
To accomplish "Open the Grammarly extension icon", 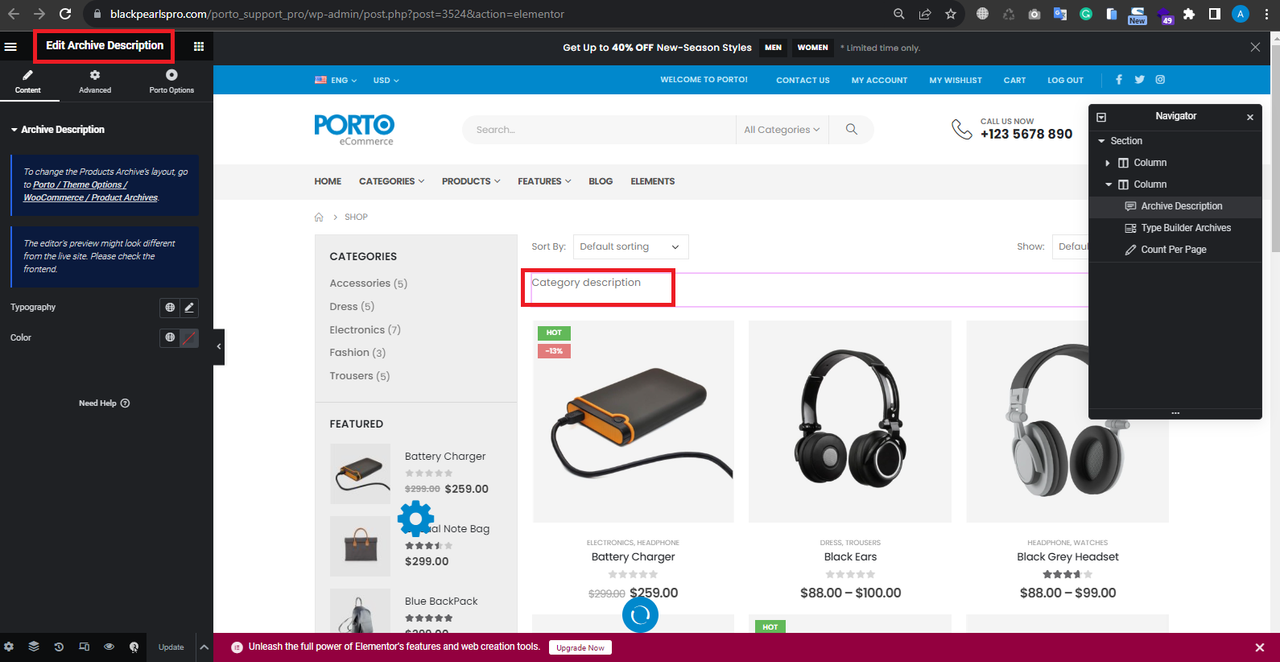I will coord(1086,14).
